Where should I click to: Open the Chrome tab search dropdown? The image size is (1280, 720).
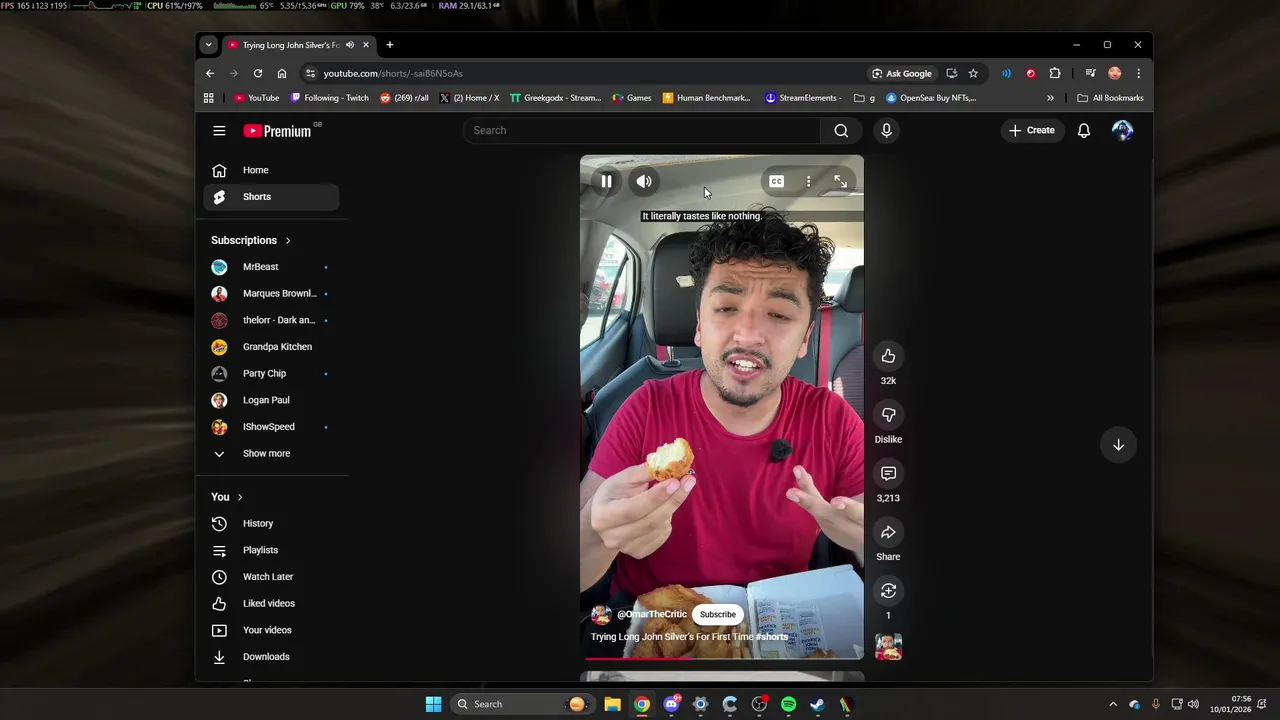click(208, 45)
